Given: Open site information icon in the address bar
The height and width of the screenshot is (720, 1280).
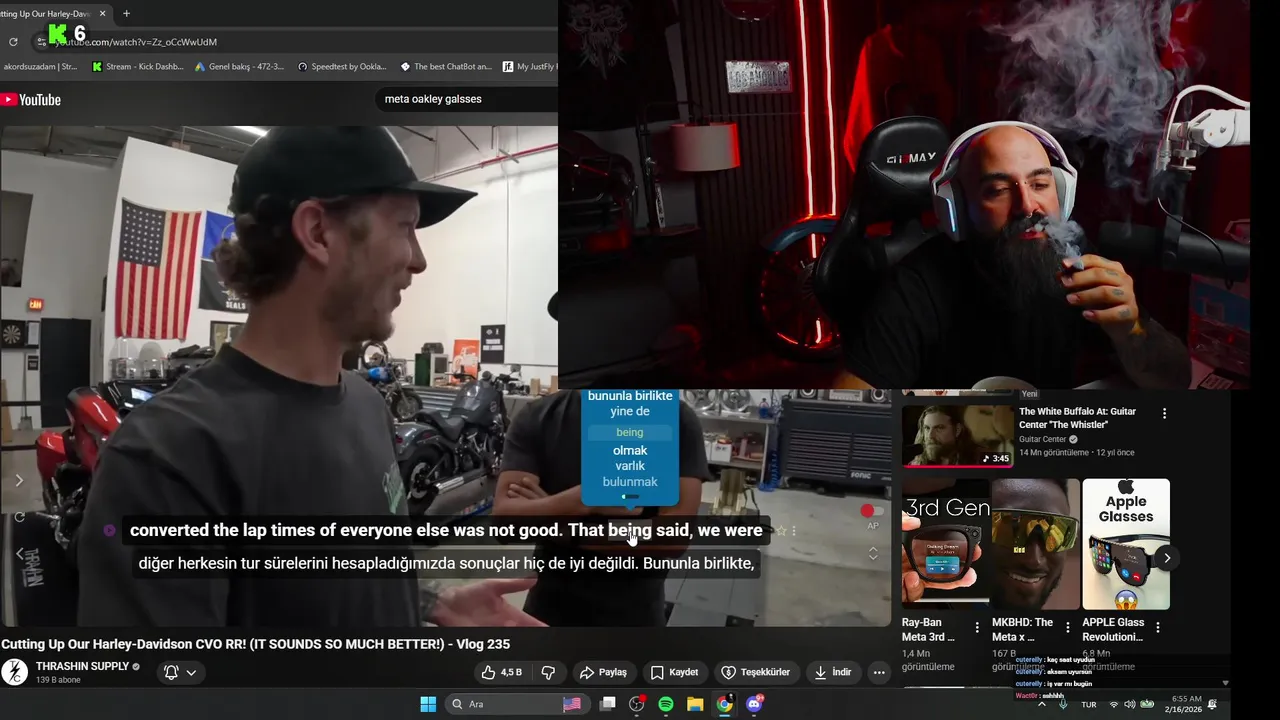Looking at the screenshot, I should tap(40, 42).
